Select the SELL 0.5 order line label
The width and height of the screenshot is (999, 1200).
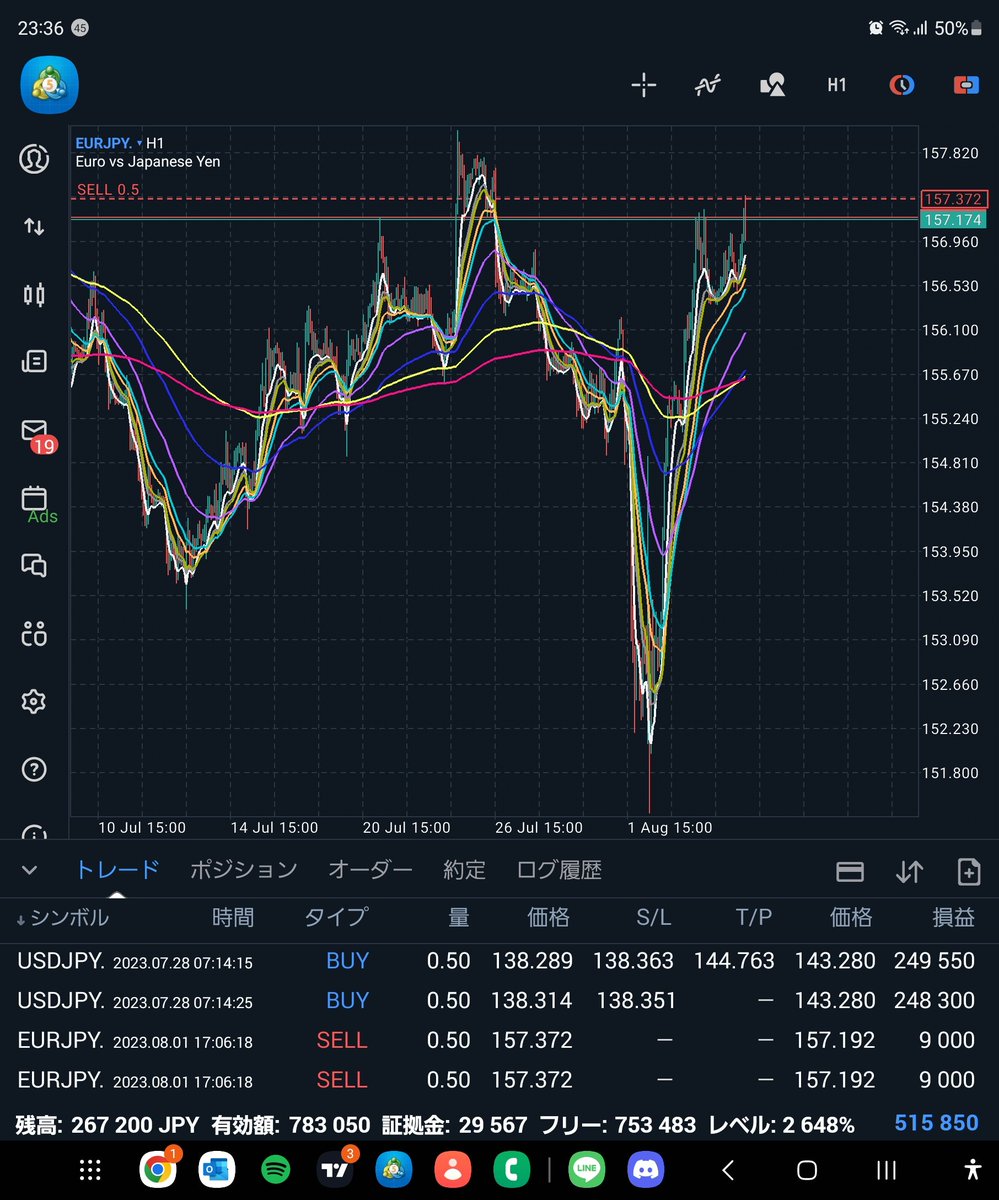[x=108, y=189]
